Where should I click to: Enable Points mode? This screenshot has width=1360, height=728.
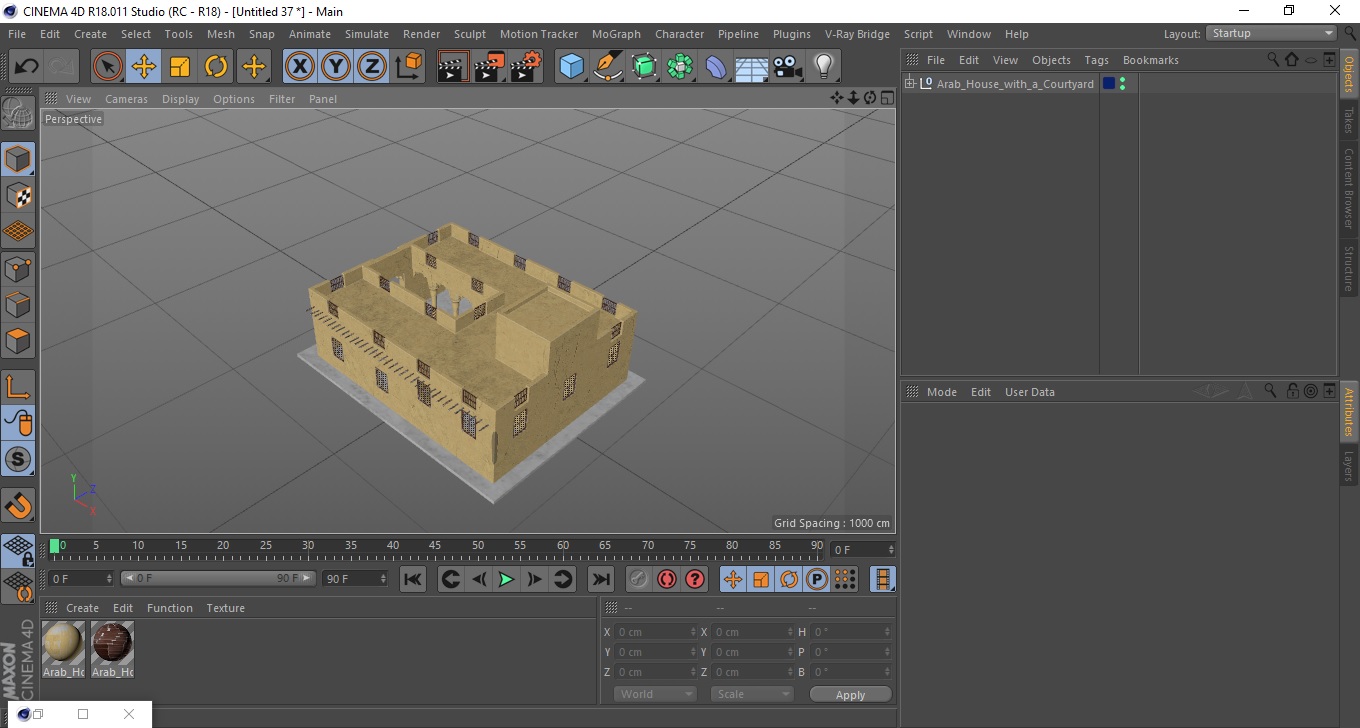pyautogui.click(x=18, y=268)
